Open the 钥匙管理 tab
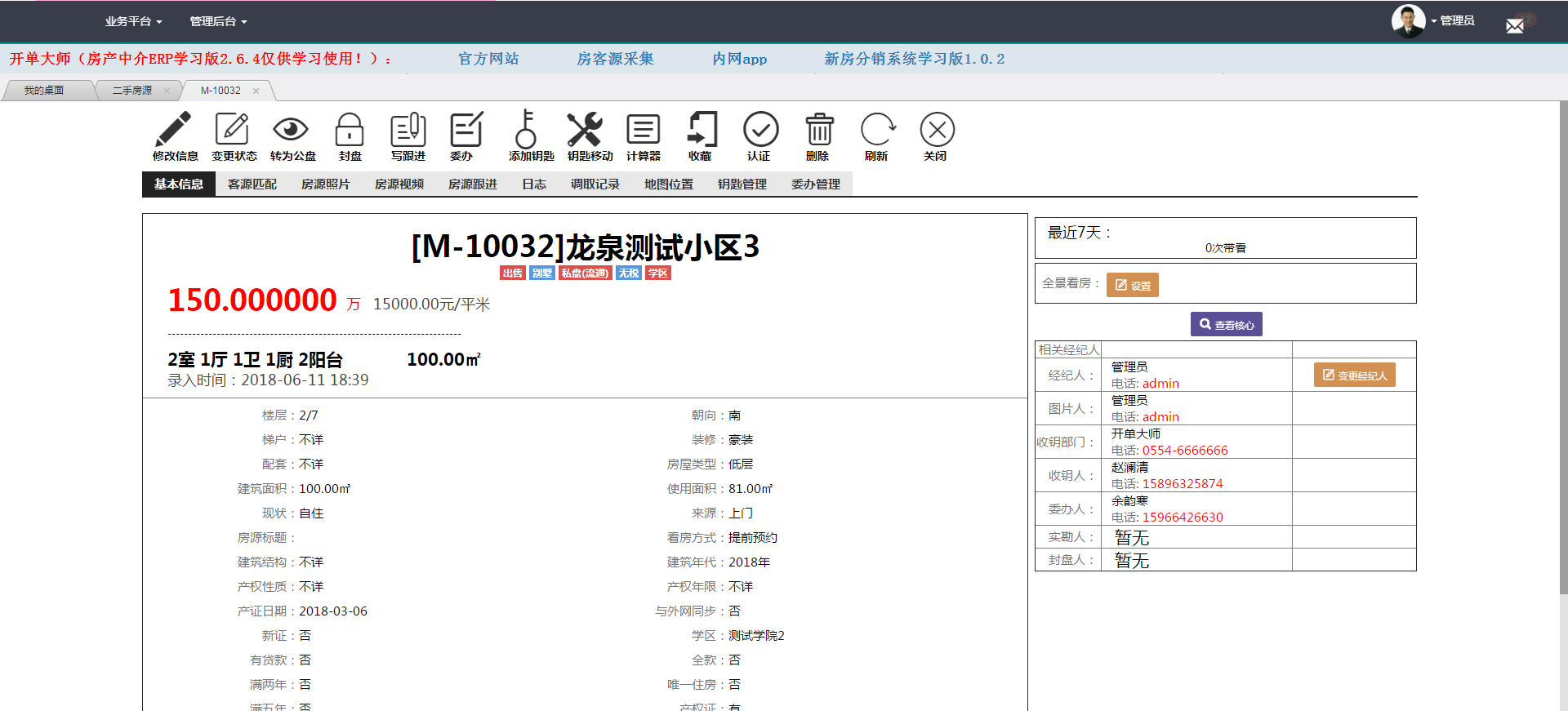 pyautogui.click(x=742, y=184)
